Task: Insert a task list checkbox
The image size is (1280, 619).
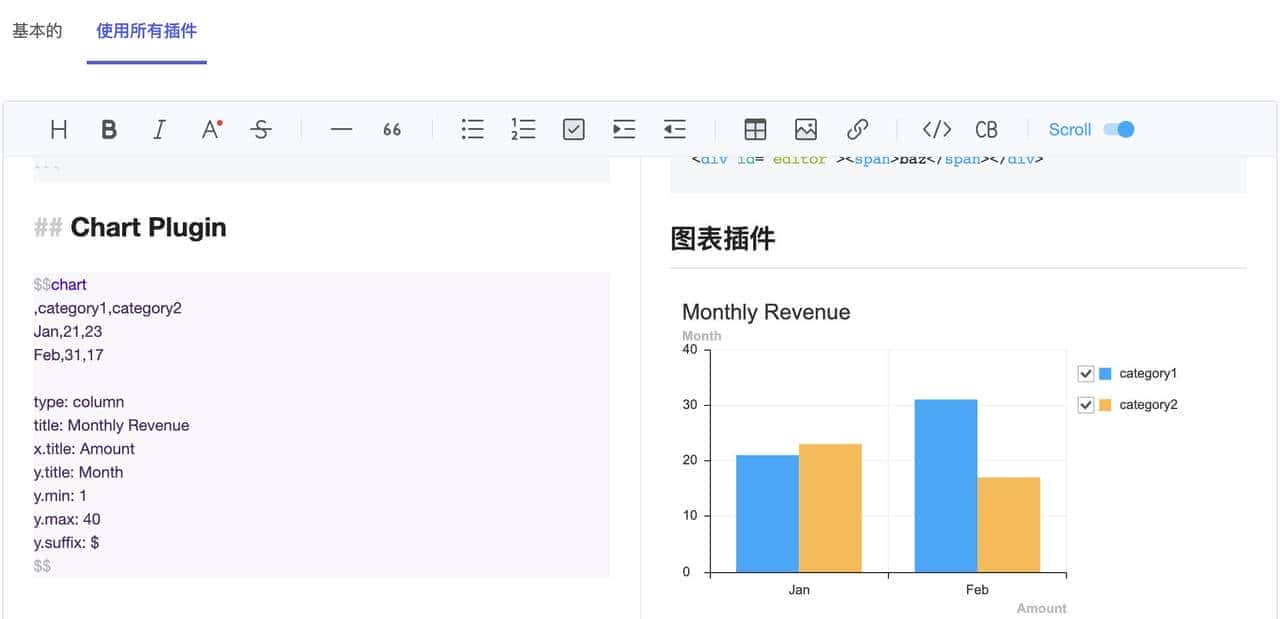Action: (572, 129)
